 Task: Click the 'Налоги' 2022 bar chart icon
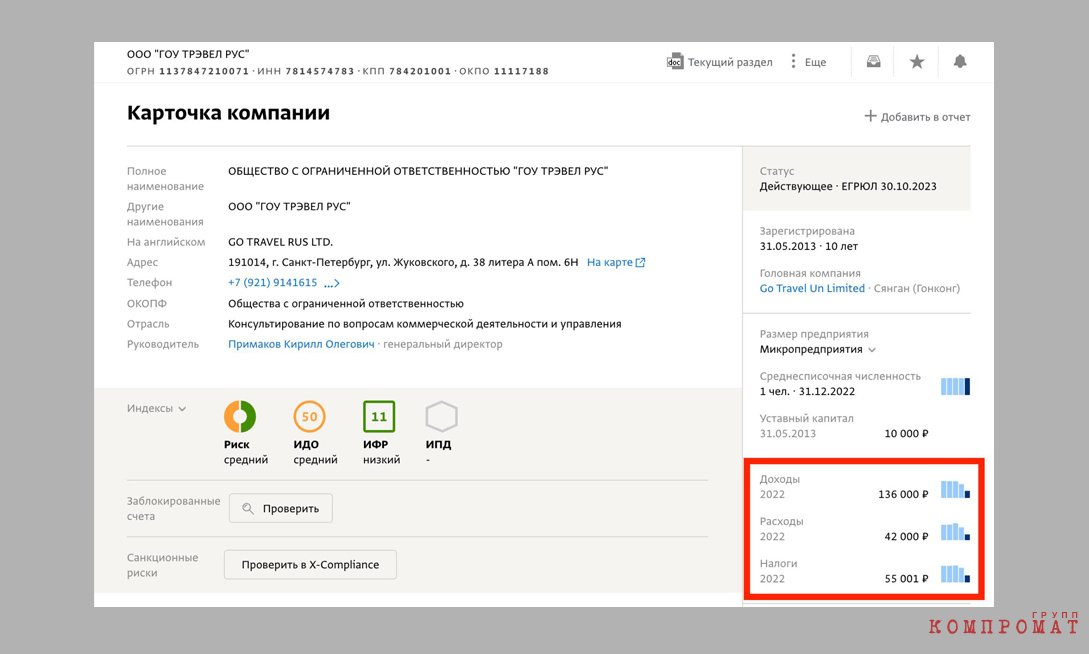tap(956, 574)
